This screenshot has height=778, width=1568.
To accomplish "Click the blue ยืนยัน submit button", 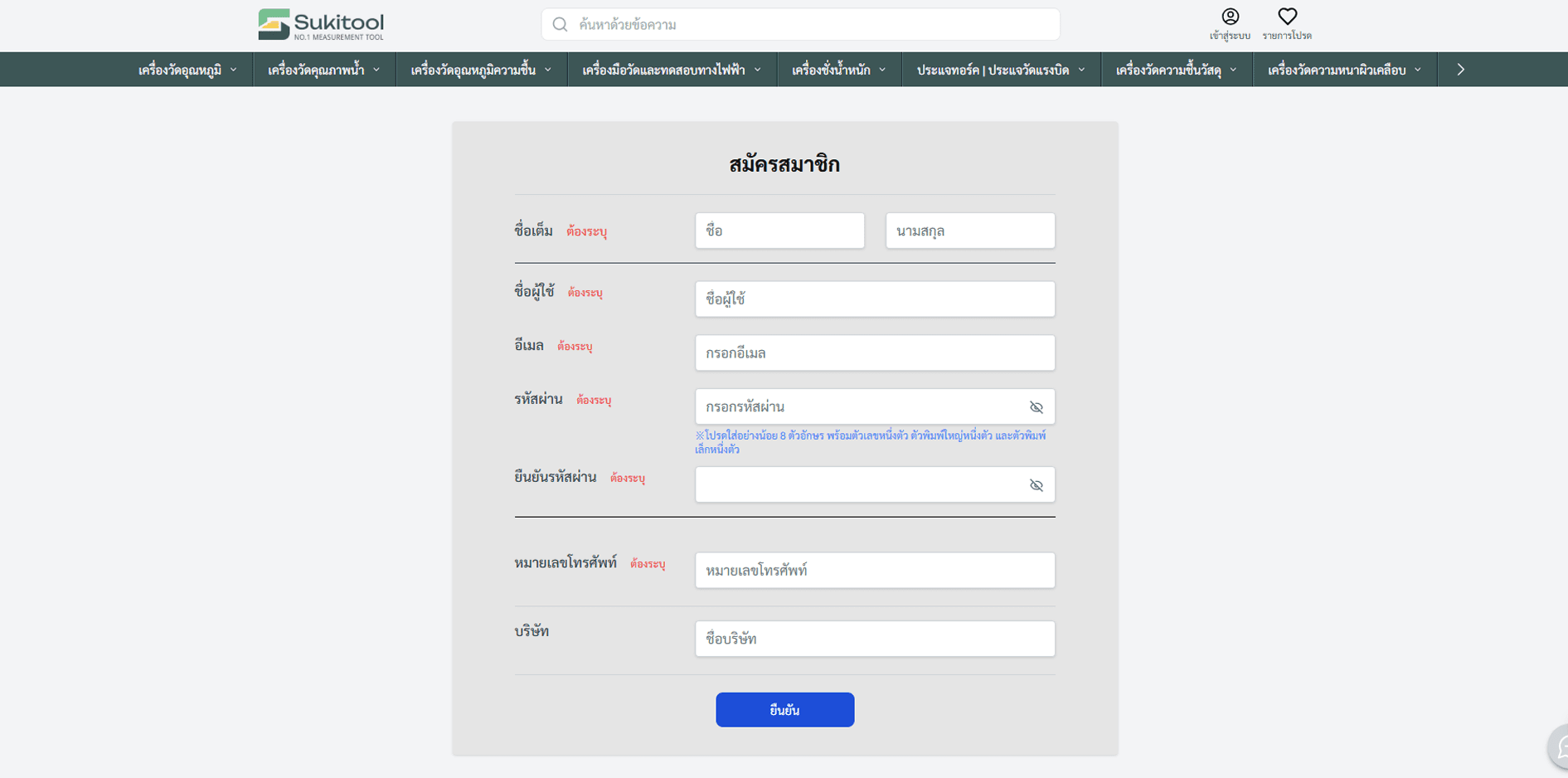I will 785,710.
